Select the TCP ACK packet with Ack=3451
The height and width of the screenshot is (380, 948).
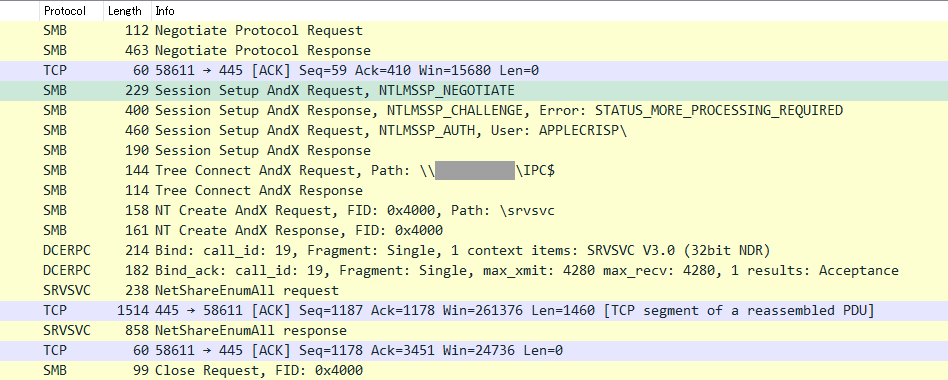(x=474, y=350)
